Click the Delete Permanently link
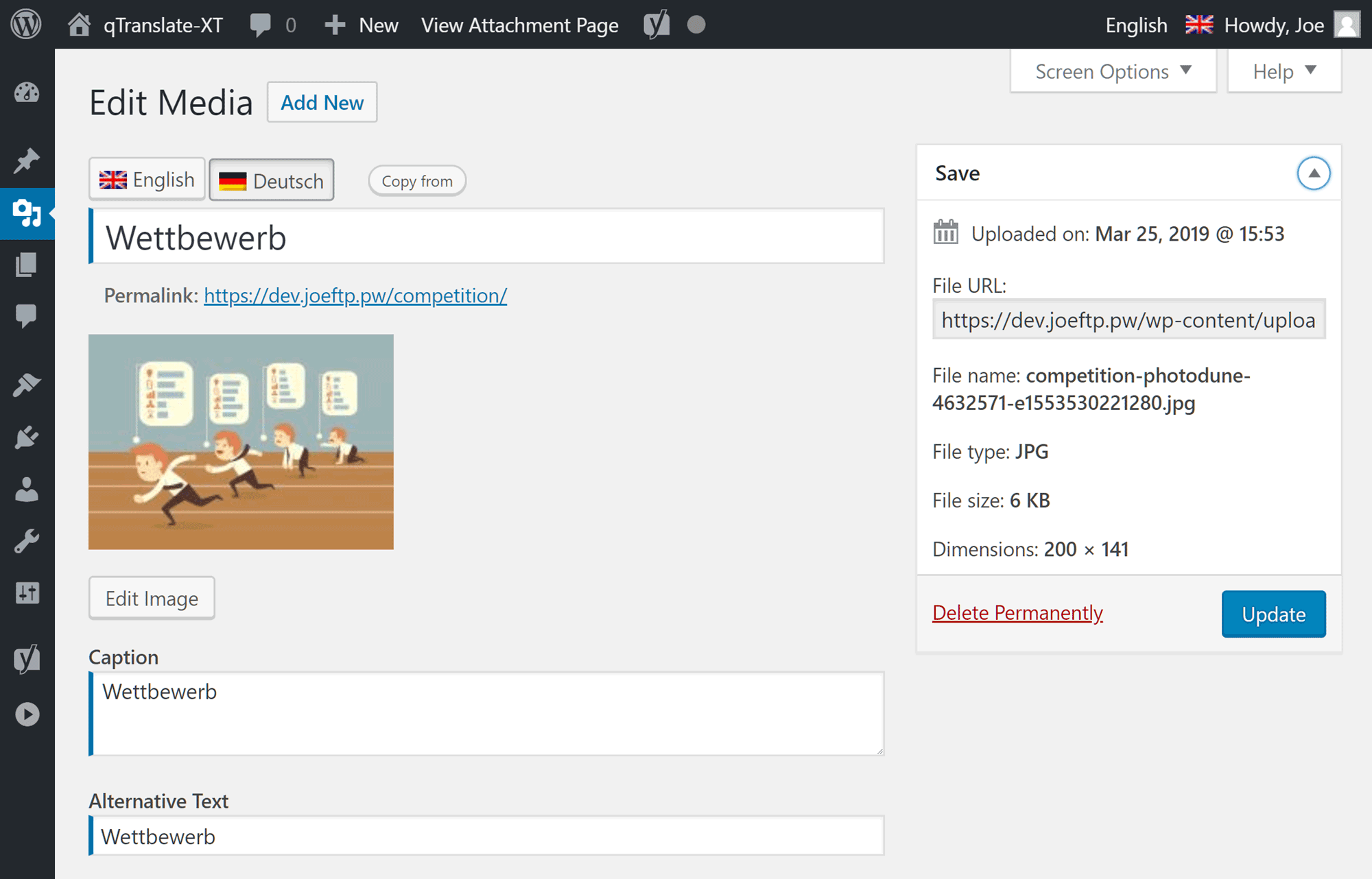 (x=1017, y=612)
